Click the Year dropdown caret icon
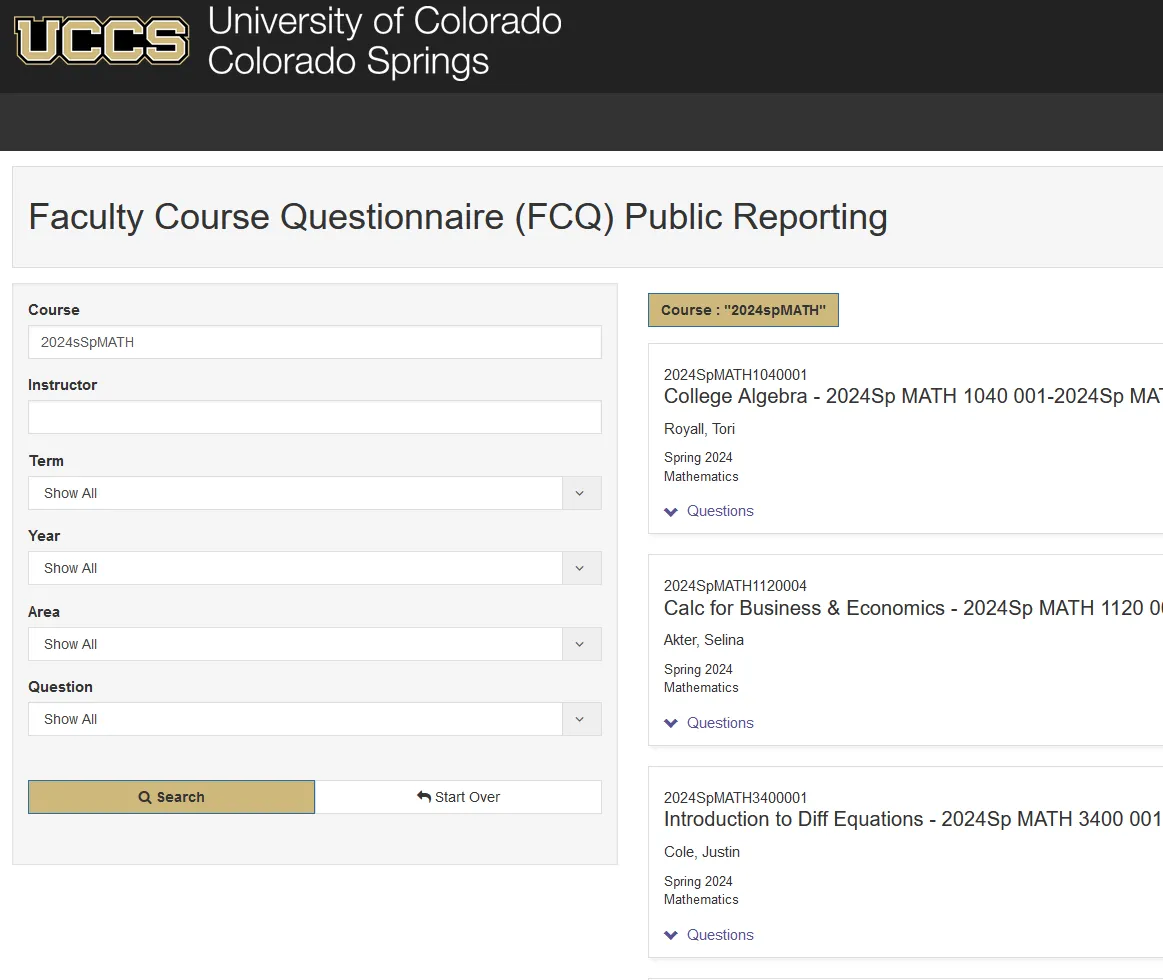This screenshot has height=980, width=1163. (x=581, y=568)
